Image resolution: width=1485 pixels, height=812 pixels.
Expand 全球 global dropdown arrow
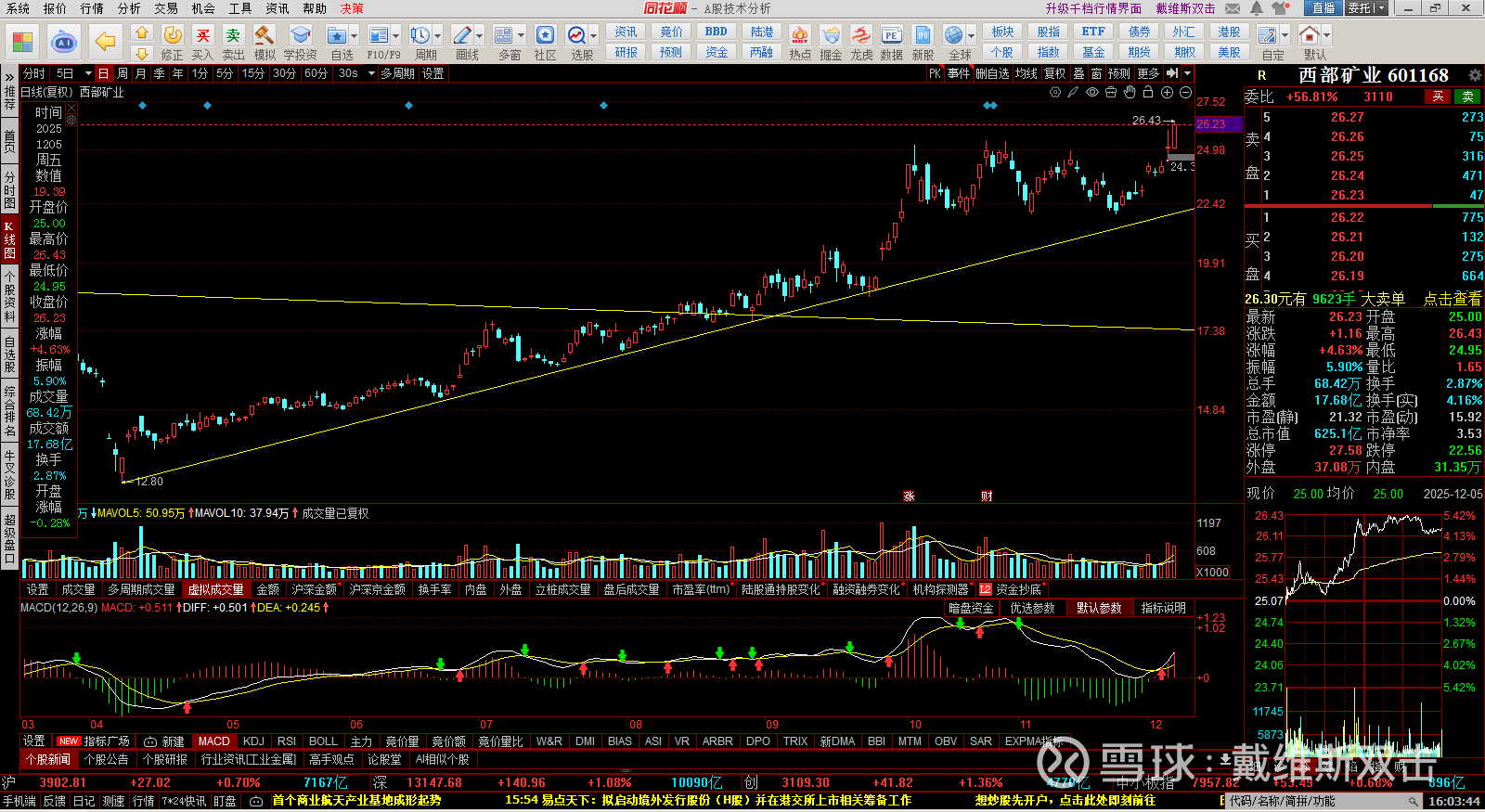point(971,35)
